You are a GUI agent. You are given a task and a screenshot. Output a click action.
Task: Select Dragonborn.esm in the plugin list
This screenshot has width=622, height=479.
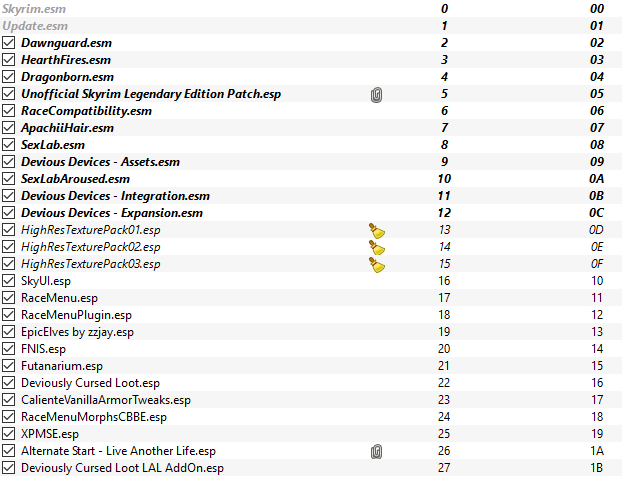click(x=67, y=77)
